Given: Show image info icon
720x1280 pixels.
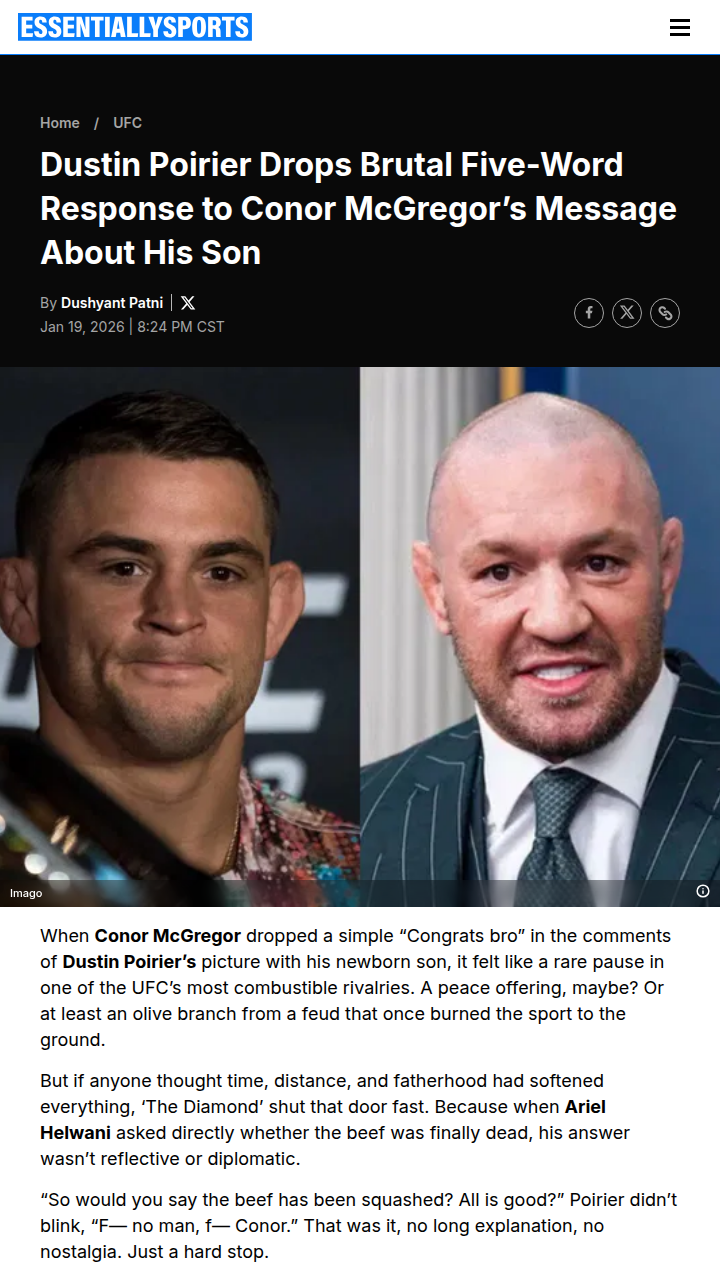Looking at the screenshot, I should click(703, 891).
